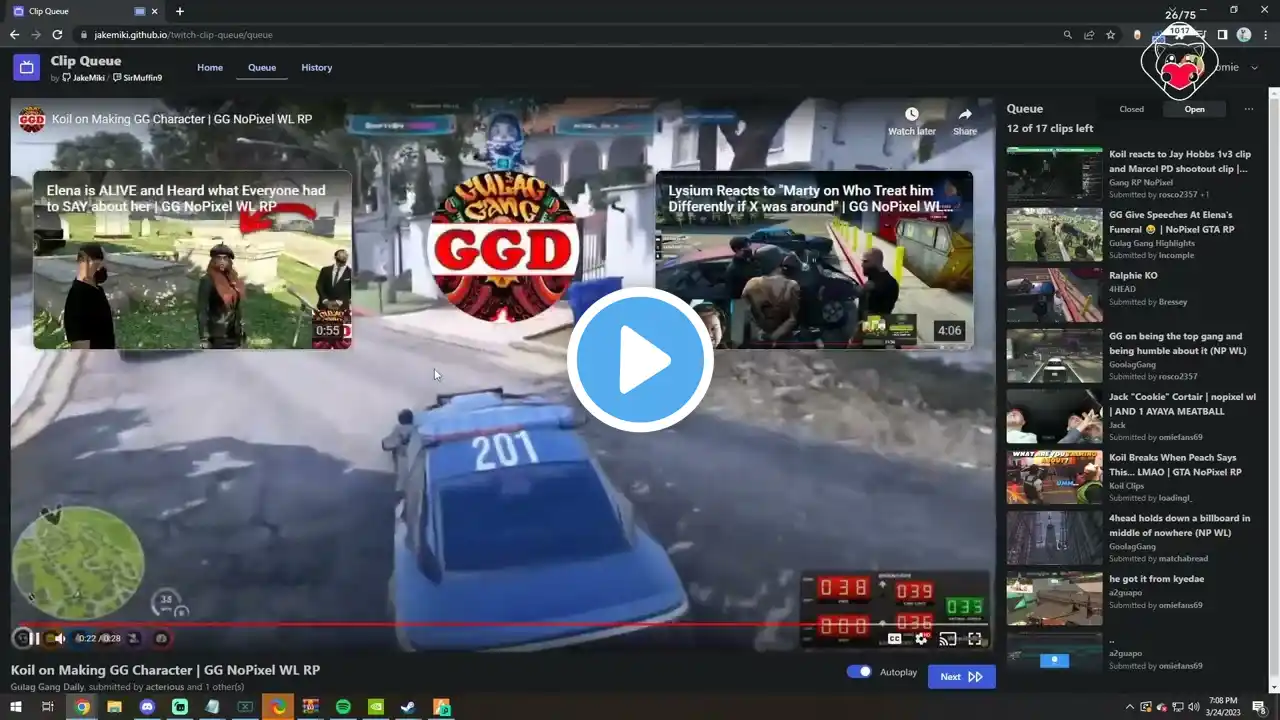This screenshot has height=720, width=1280.
Task: Click the Clip Queue app logo icon
Action: tap(26, 67)
